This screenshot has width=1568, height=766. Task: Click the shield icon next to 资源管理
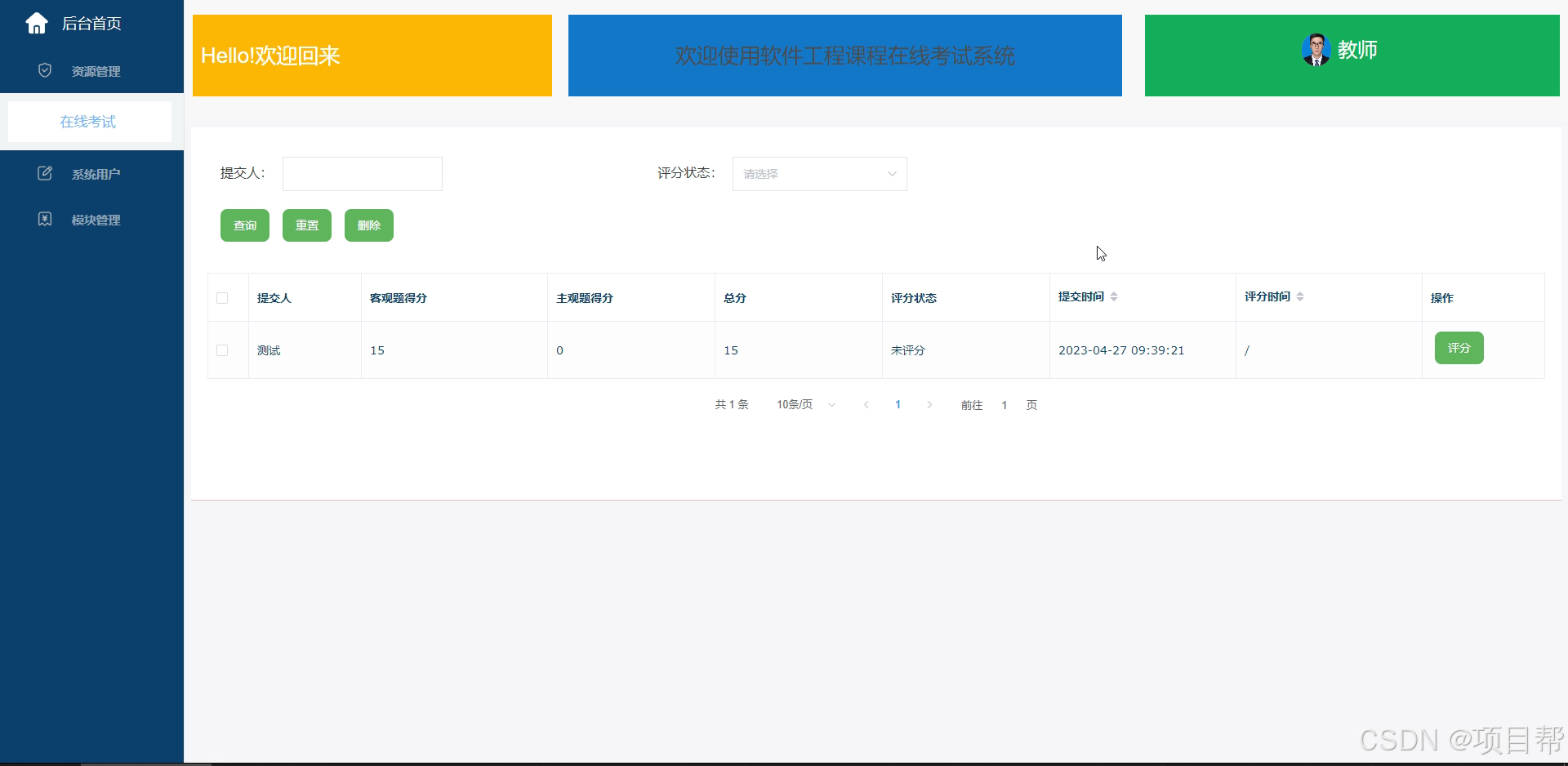45,70
